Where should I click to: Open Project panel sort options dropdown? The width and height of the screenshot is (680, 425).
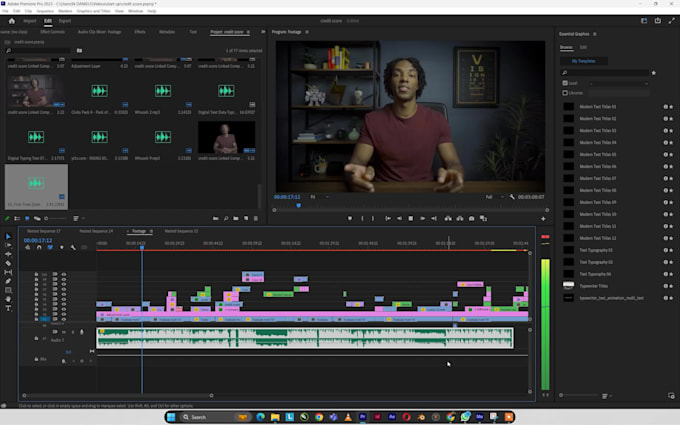(x=78, y=219)
